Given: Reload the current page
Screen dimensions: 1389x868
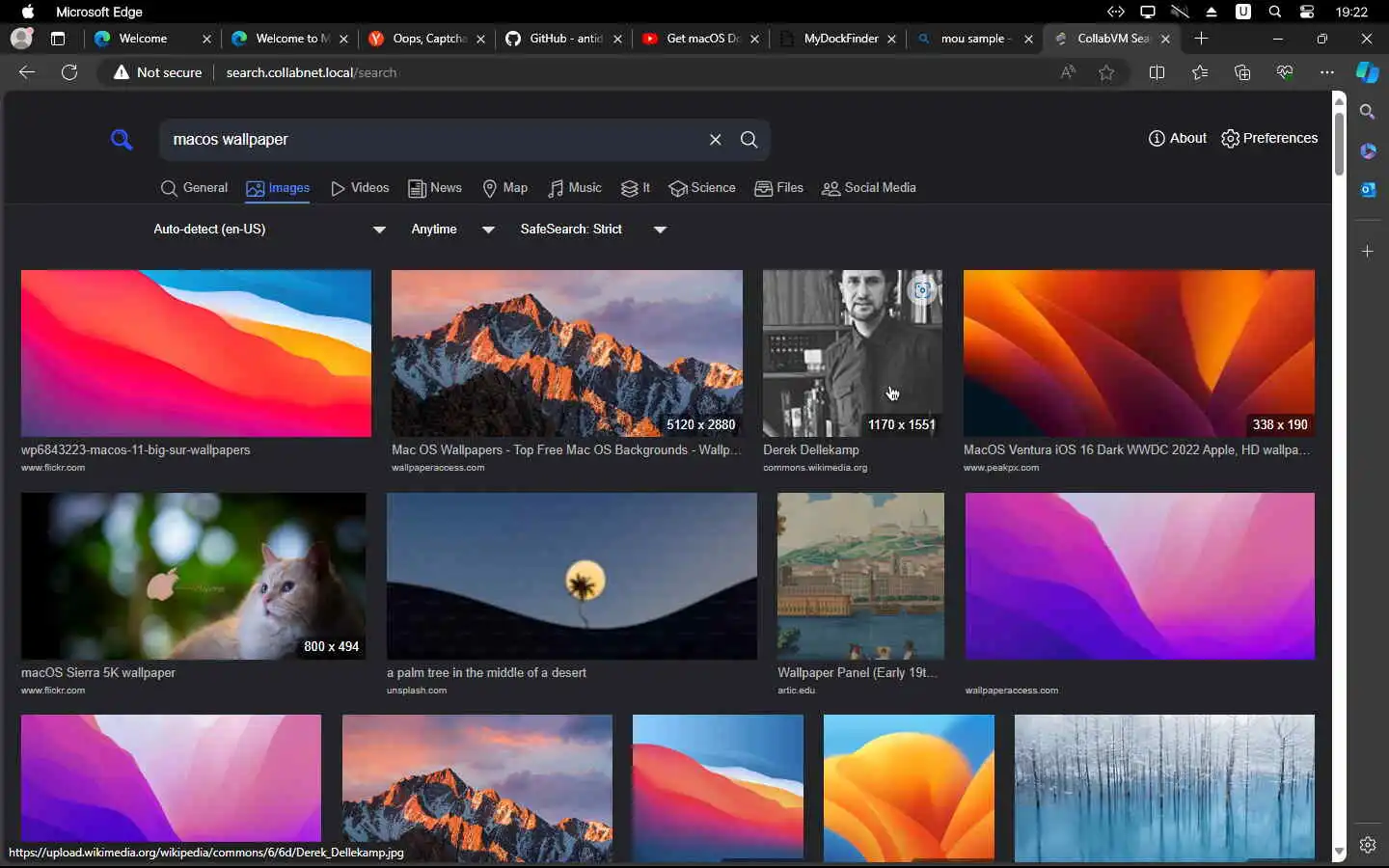Looking at the screenshot, I should [69, 72].
